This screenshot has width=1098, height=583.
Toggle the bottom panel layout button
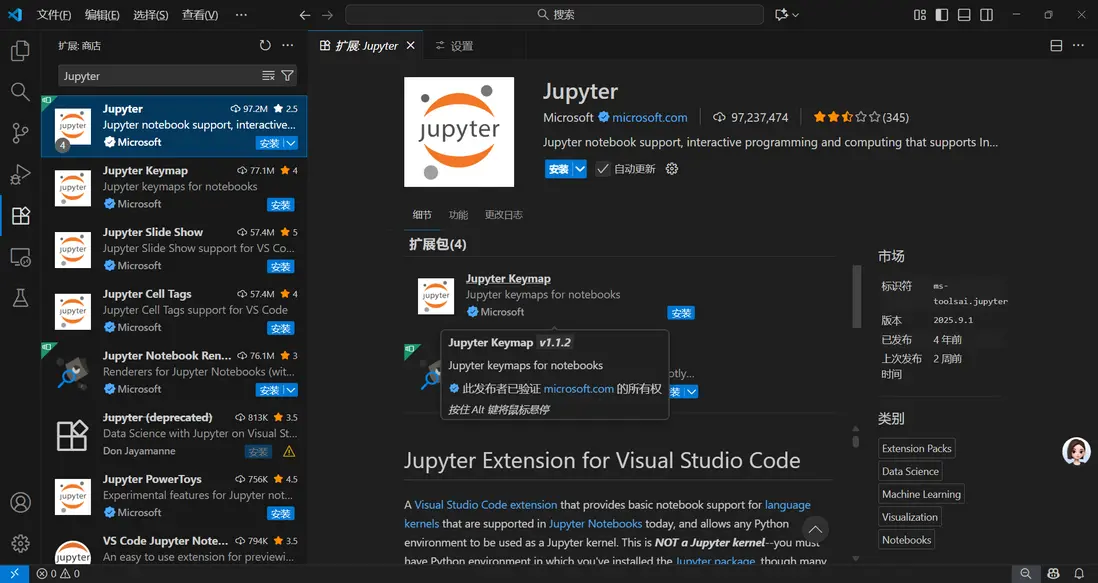964,15
